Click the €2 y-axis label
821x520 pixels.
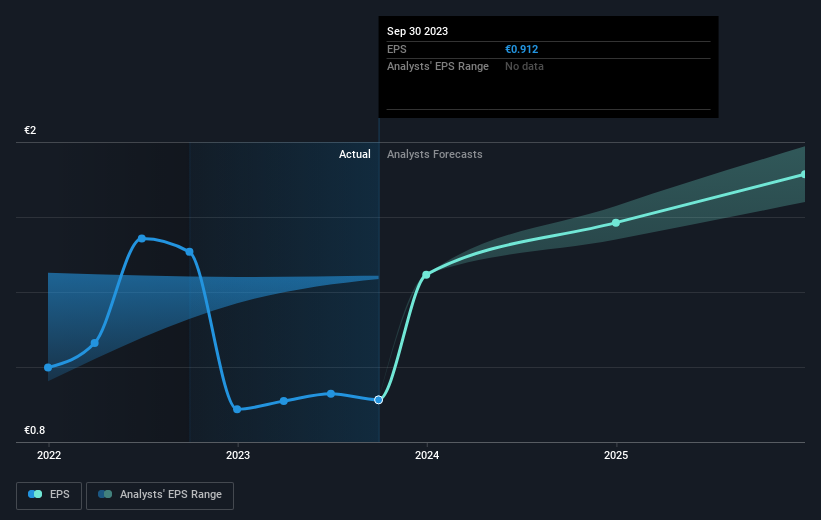30,130
